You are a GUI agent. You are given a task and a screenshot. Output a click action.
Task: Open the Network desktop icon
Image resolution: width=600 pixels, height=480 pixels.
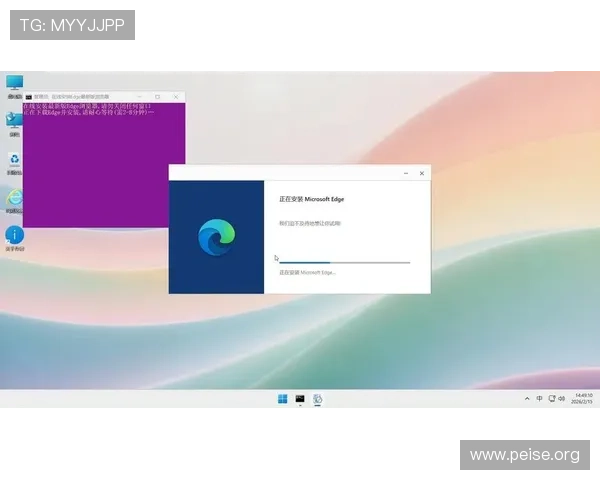click(x=14, y=120)
